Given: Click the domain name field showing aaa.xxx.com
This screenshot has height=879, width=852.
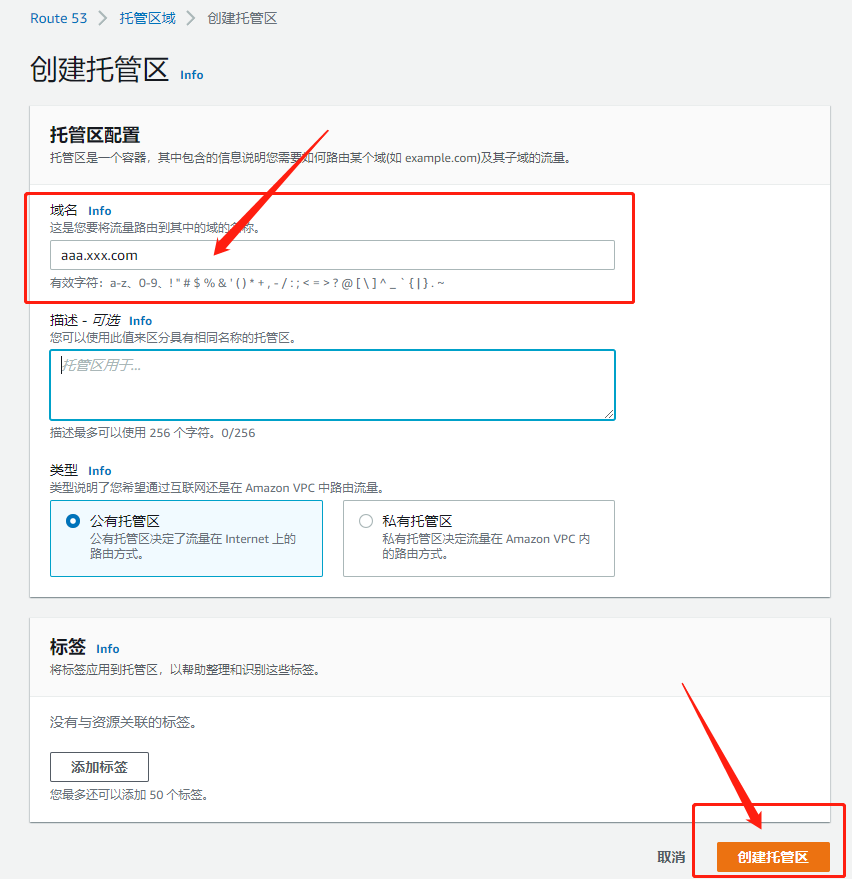Looking at the screenshot, I should [332, 255].
